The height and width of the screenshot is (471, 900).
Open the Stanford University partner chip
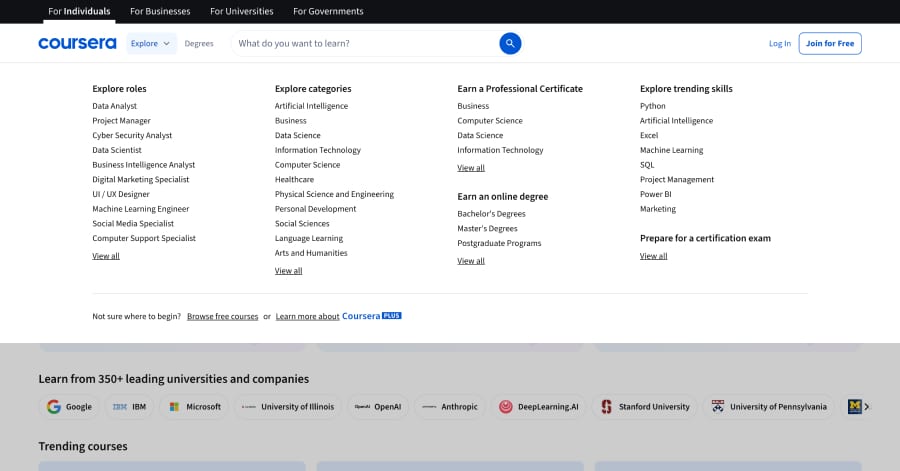[x=645, y=407]
